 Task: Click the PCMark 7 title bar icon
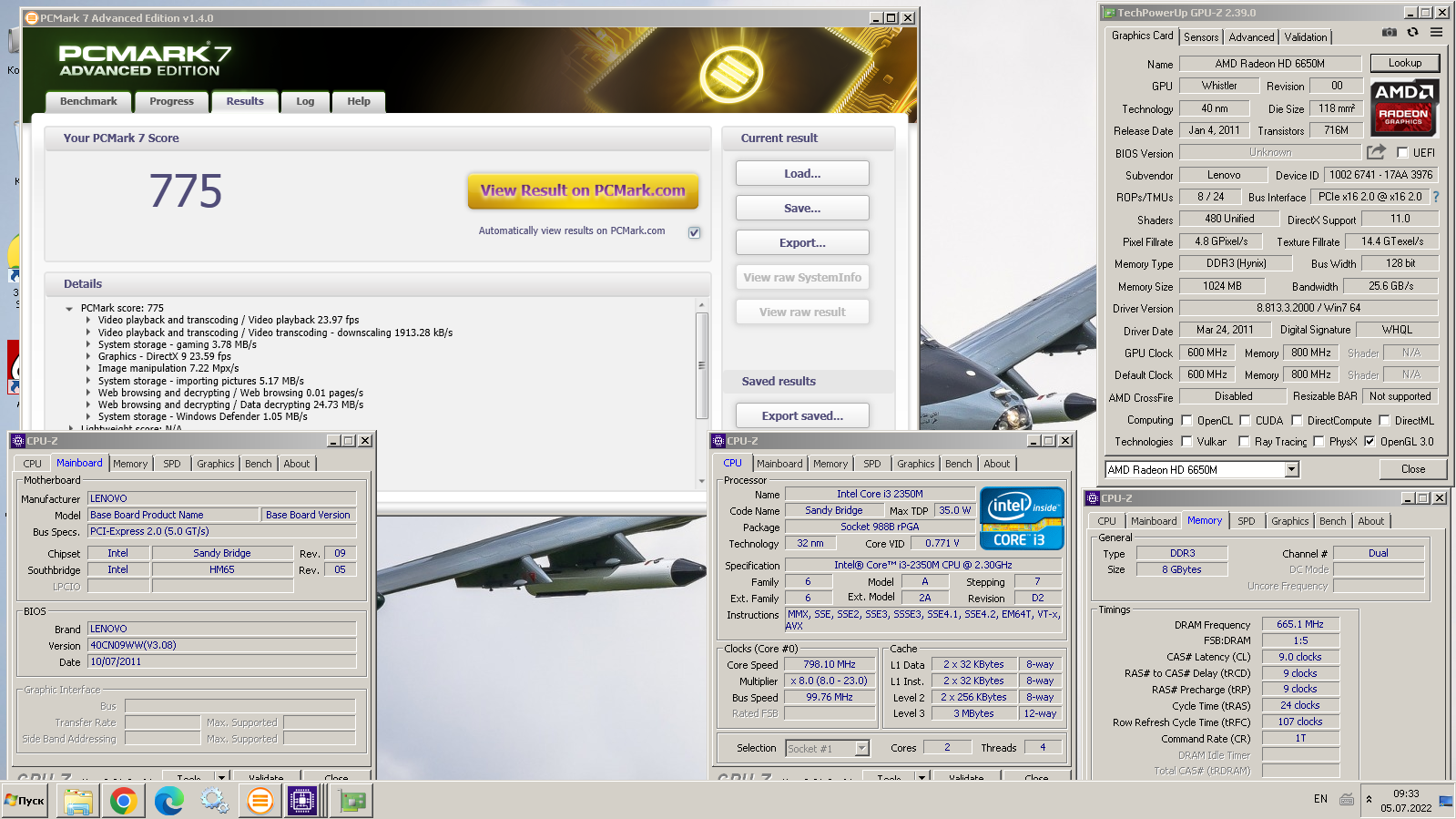[x=31, y=17]
